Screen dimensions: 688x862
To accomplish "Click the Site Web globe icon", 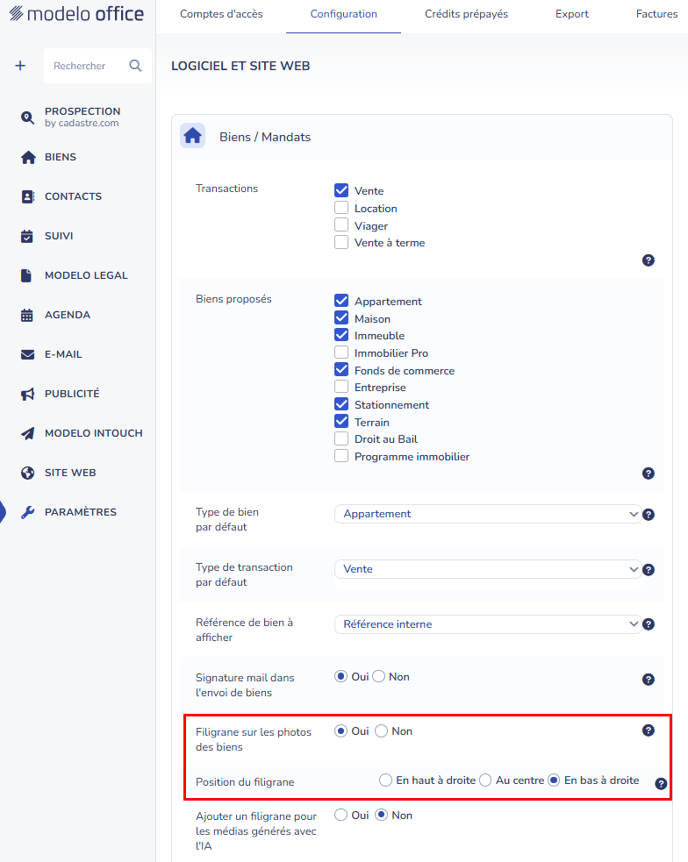I will point(27,473).
